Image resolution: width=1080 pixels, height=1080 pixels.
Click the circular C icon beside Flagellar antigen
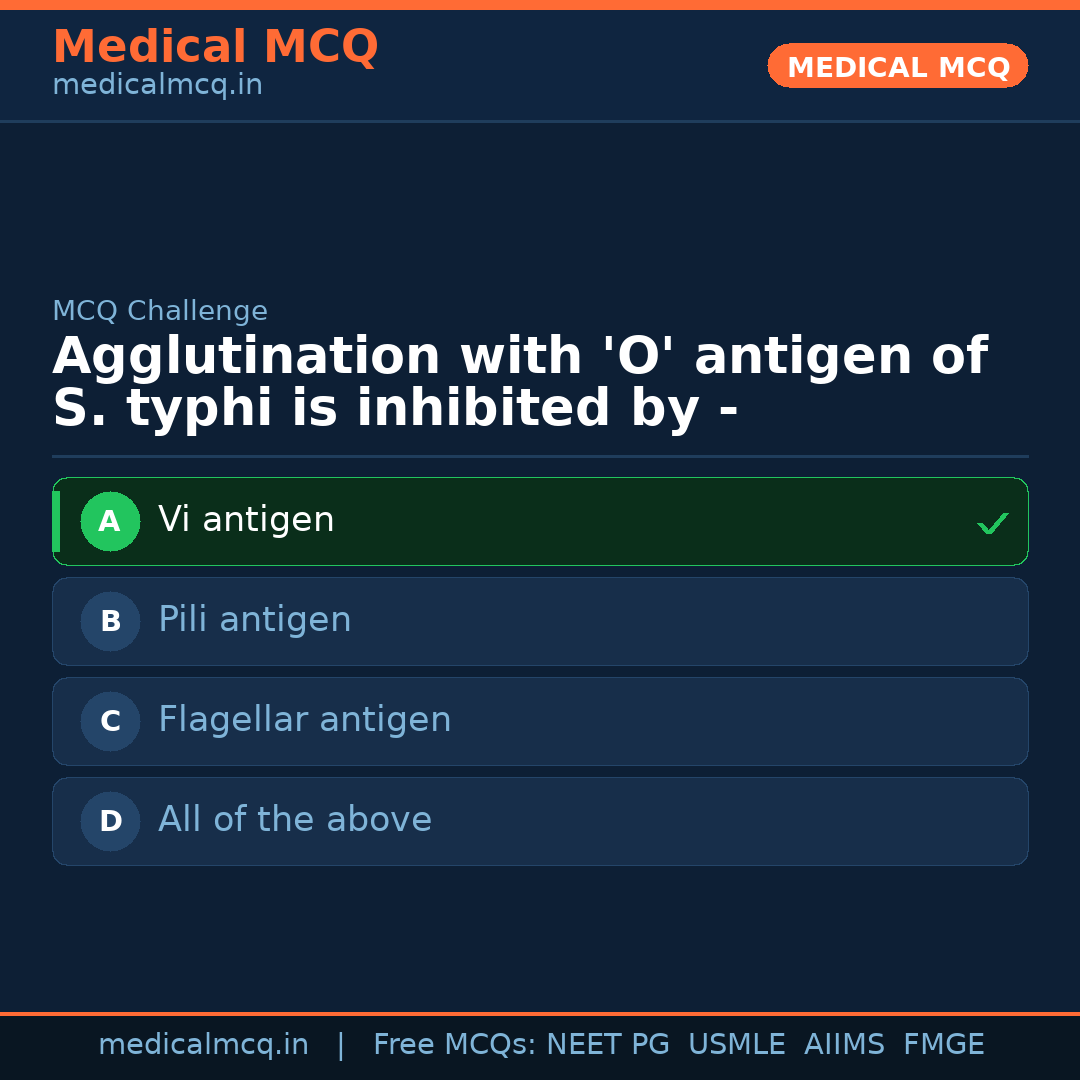click(x=110, y=721)
